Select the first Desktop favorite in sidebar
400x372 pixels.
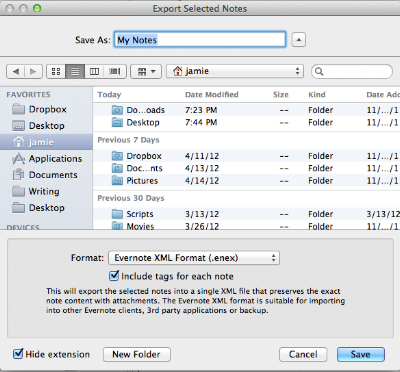coord(46,126)
